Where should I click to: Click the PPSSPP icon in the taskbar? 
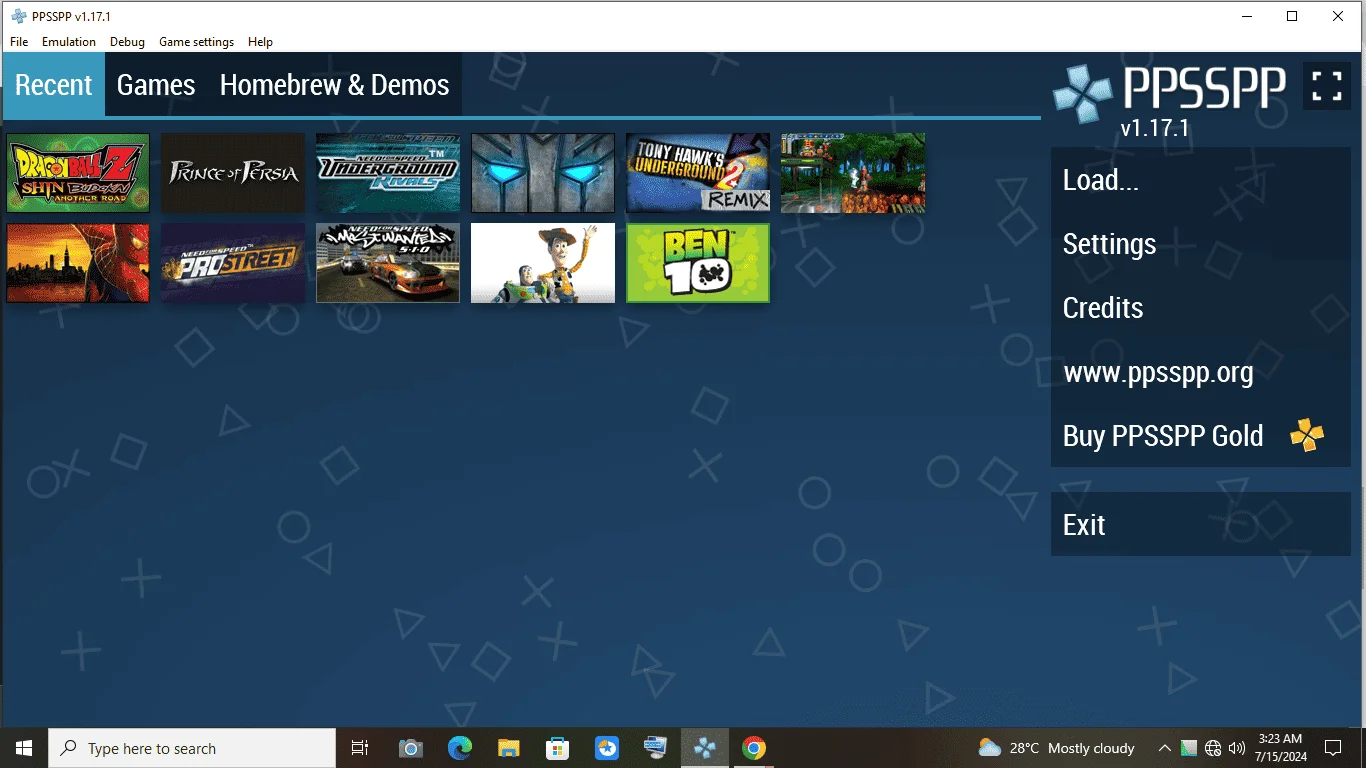[x=705, y=748]
